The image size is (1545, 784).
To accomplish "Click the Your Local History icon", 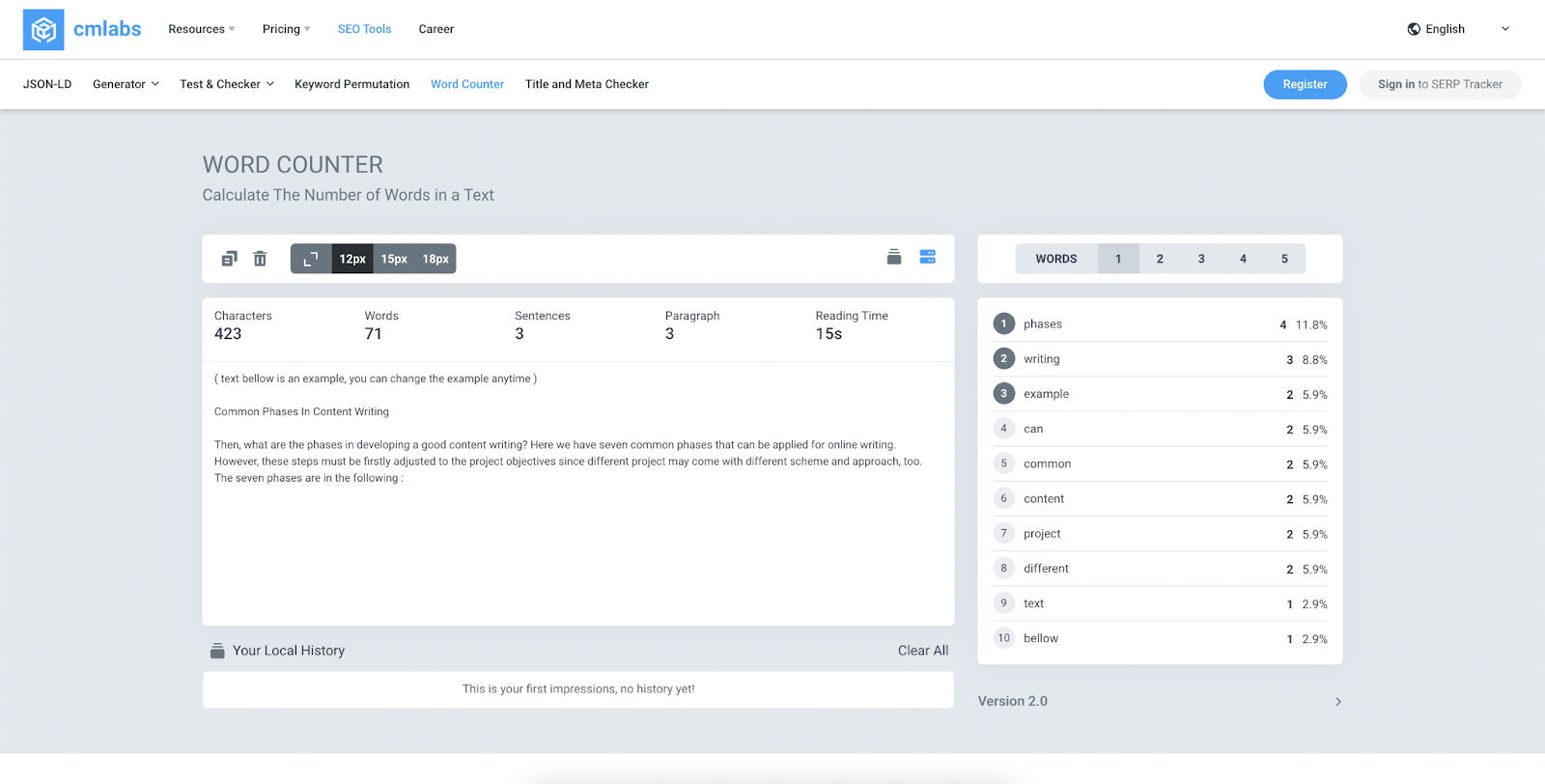I will click(217, 651).
